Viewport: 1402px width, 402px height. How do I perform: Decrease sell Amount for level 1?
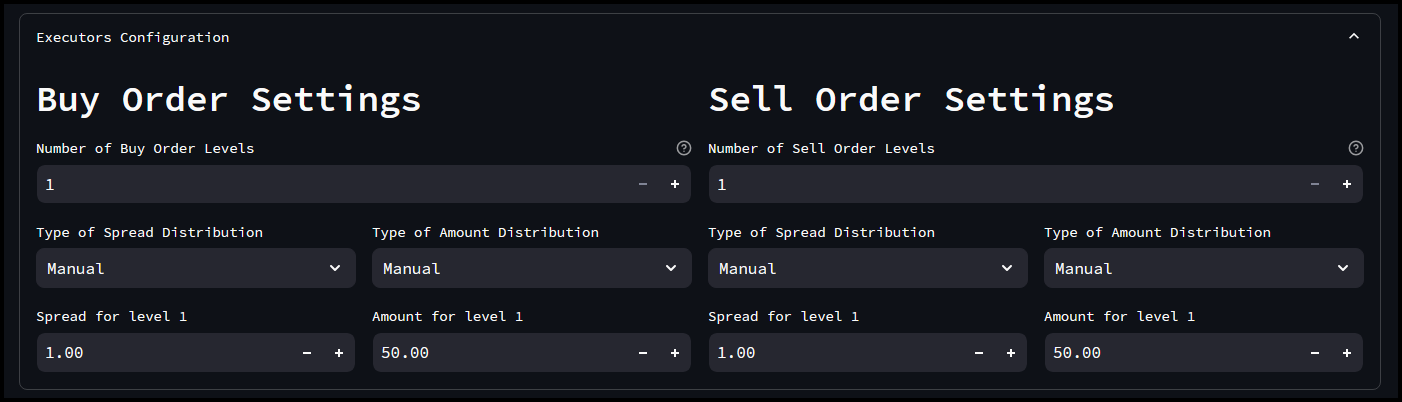pyautogui.click(x=1314, y=353)
